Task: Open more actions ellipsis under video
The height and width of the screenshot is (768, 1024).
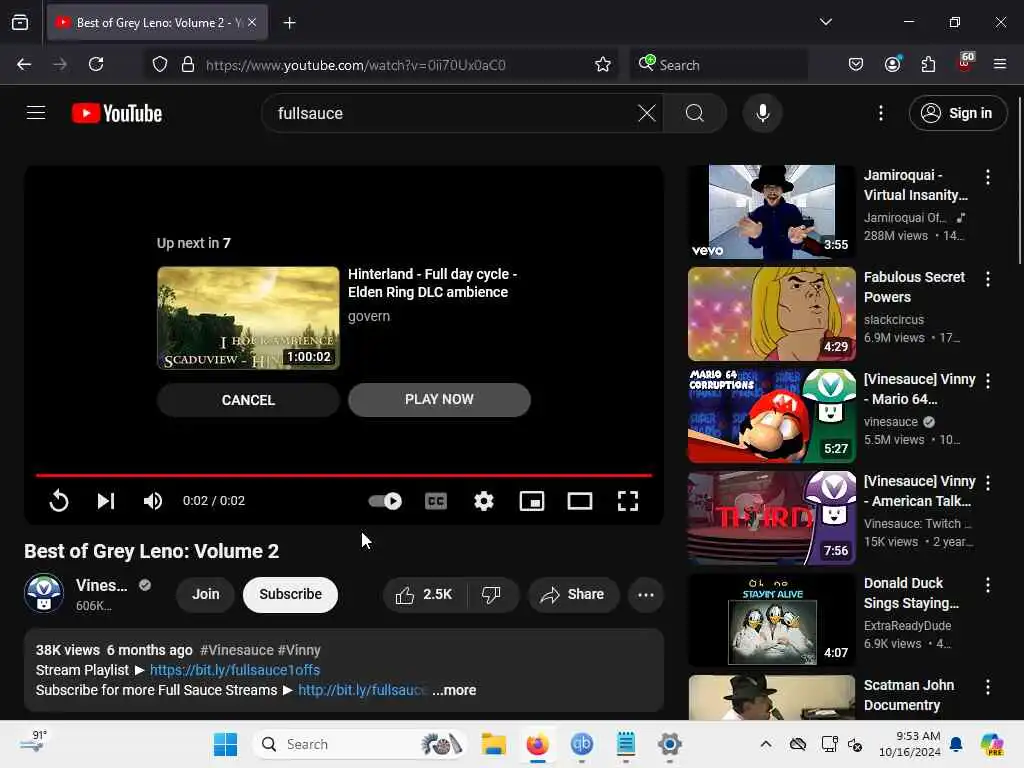Action: click(646, 594)
